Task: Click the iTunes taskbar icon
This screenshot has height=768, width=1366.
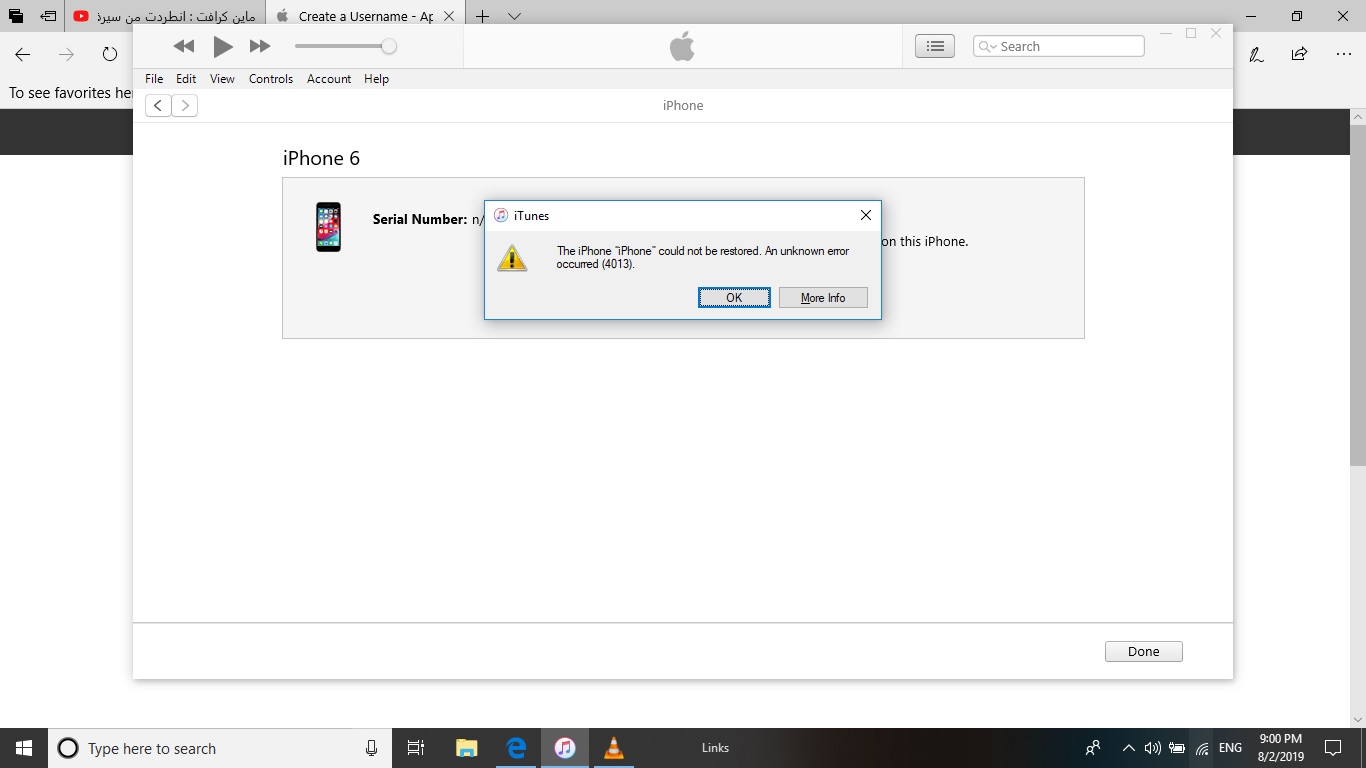Action: coord(565,748)
